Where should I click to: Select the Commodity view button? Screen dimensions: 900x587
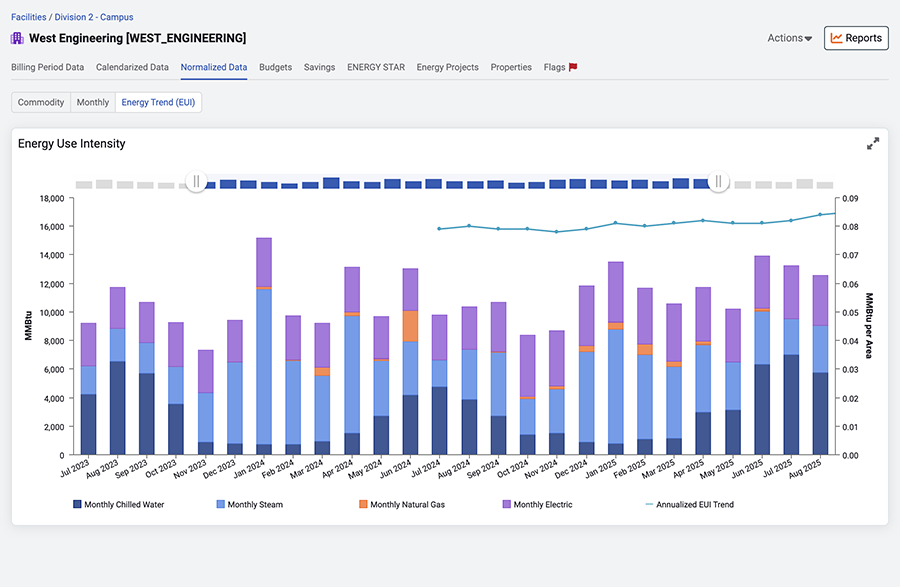41,102
